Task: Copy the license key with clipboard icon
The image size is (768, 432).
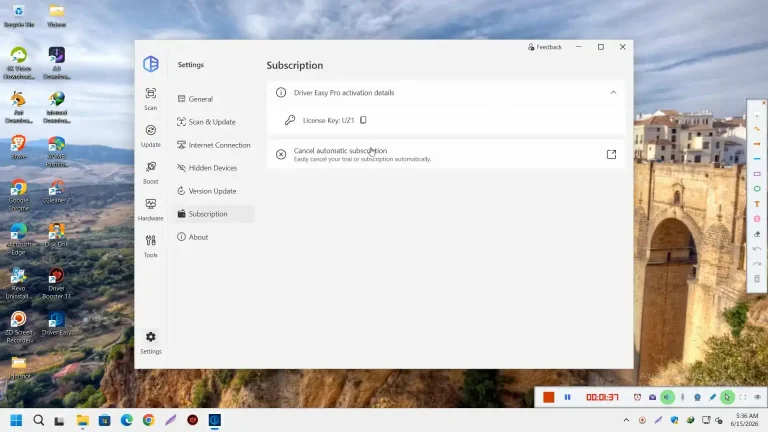Action: pyautogui.click(x=363, y=120)
